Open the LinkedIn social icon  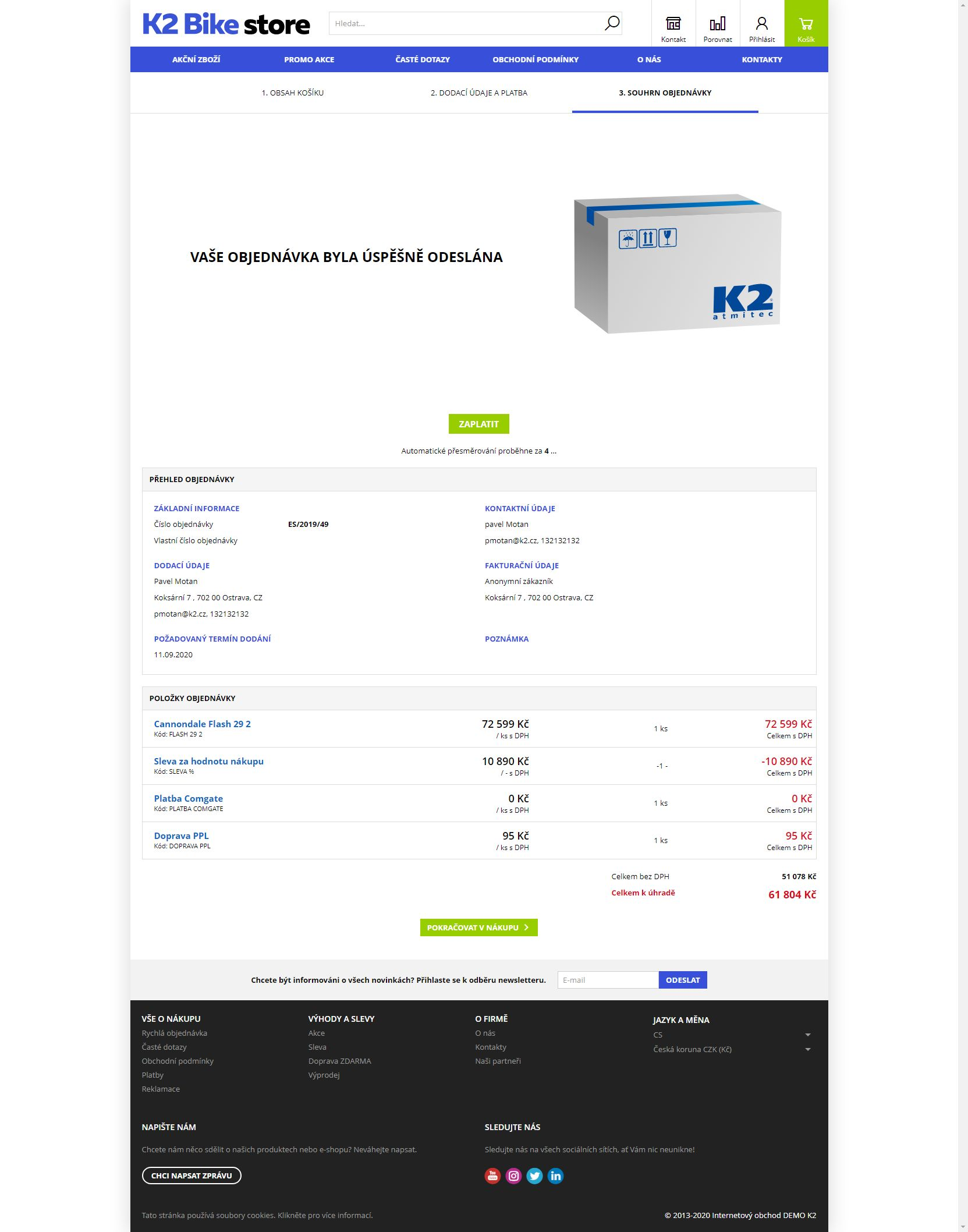[x=555, y=1176]
